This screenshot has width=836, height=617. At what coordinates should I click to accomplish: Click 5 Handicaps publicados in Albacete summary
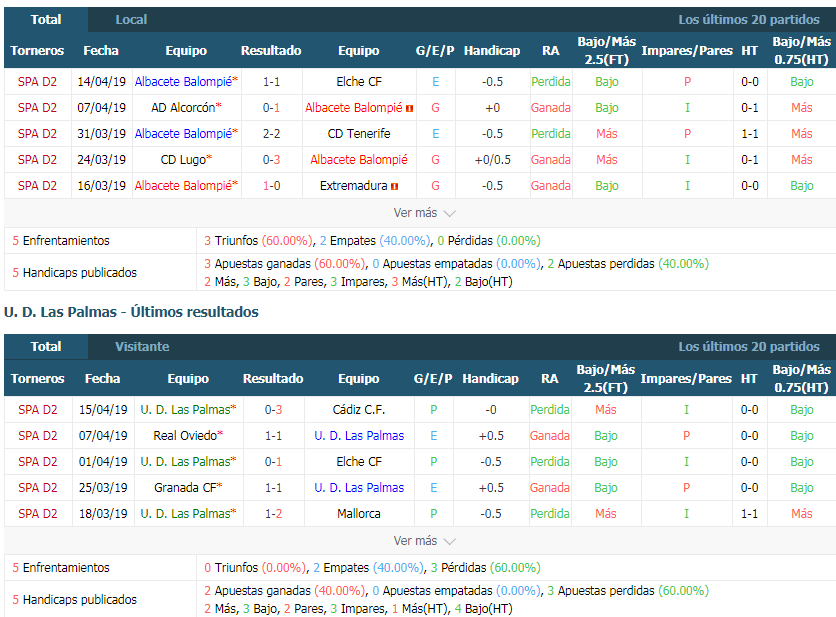[x=75, y=273]
